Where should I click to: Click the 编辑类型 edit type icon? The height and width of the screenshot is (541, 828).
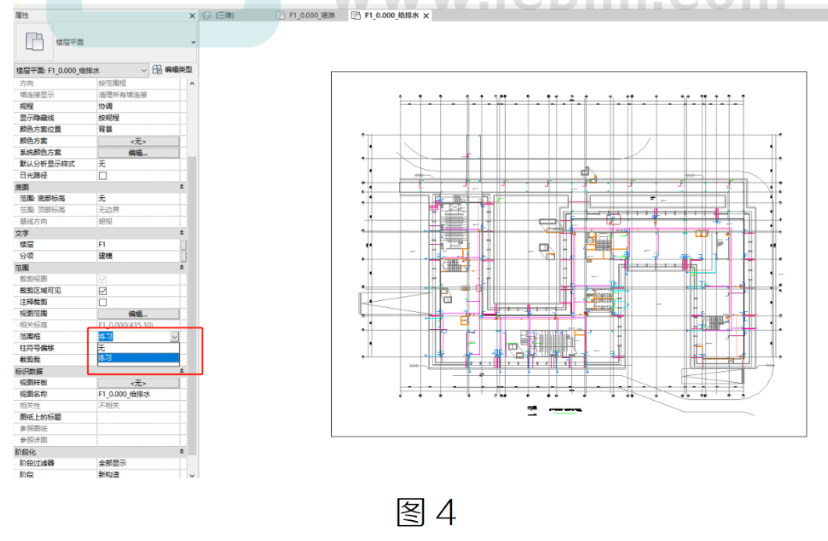(x=157, y=70)
